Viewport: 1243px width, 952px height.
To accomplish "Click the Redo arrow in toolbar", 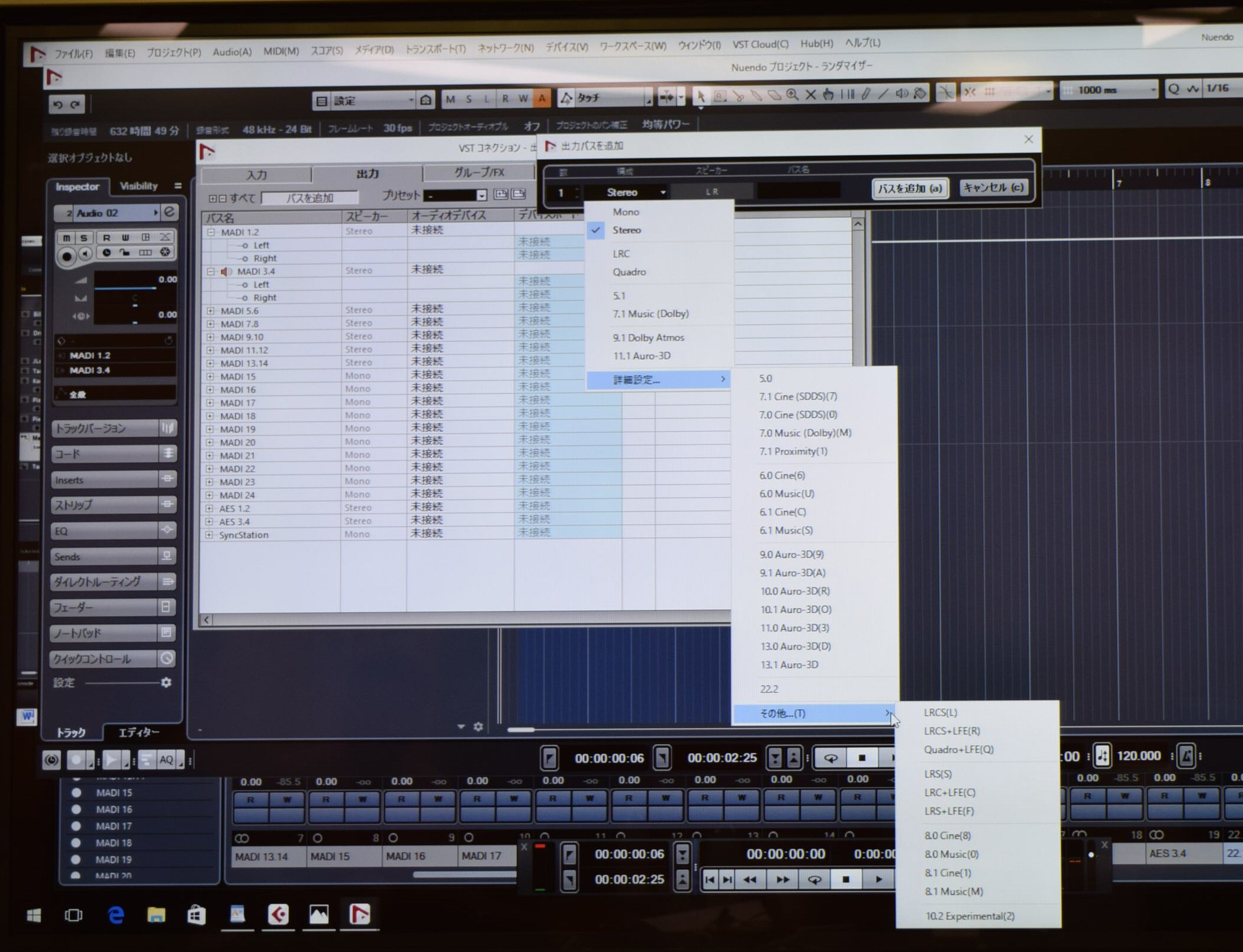I will pos(75,105).
